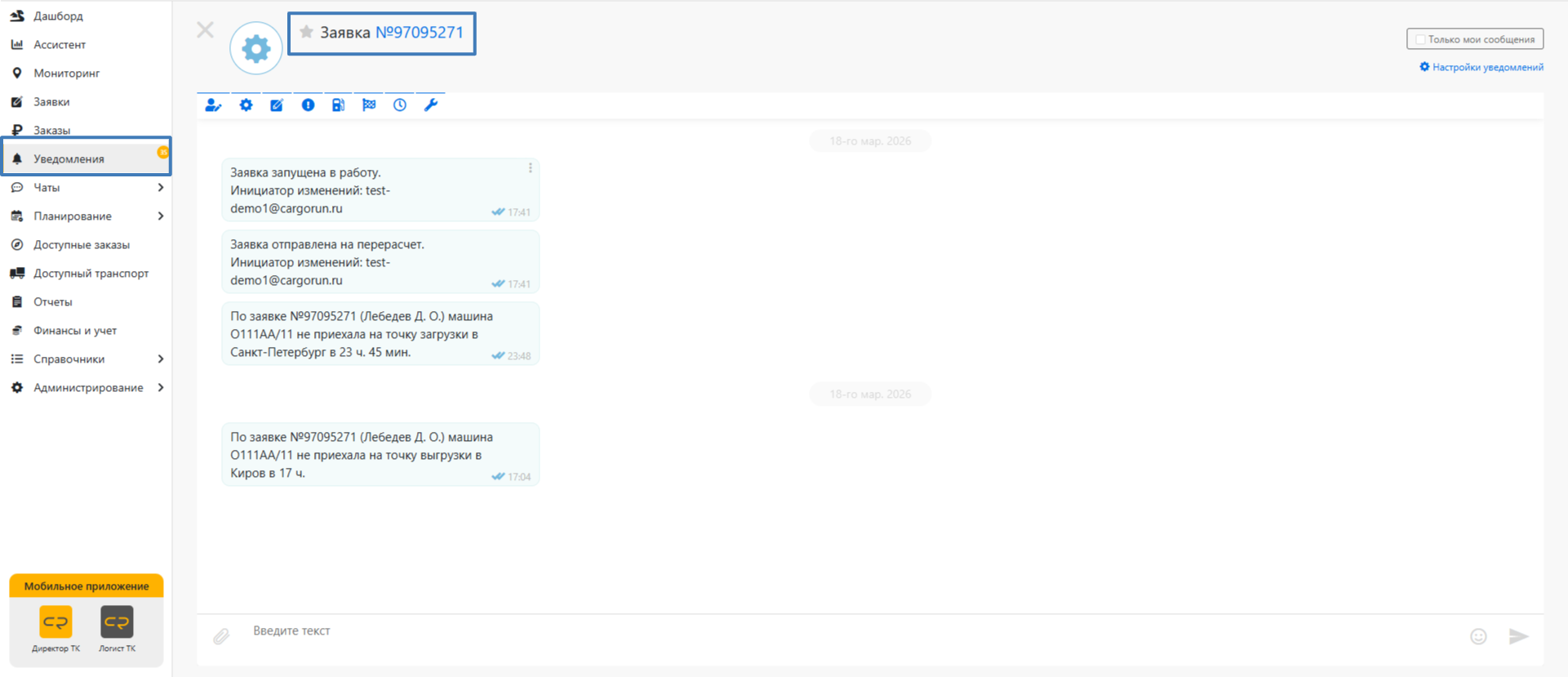Click the orange notification count badge

pos(162,152)
